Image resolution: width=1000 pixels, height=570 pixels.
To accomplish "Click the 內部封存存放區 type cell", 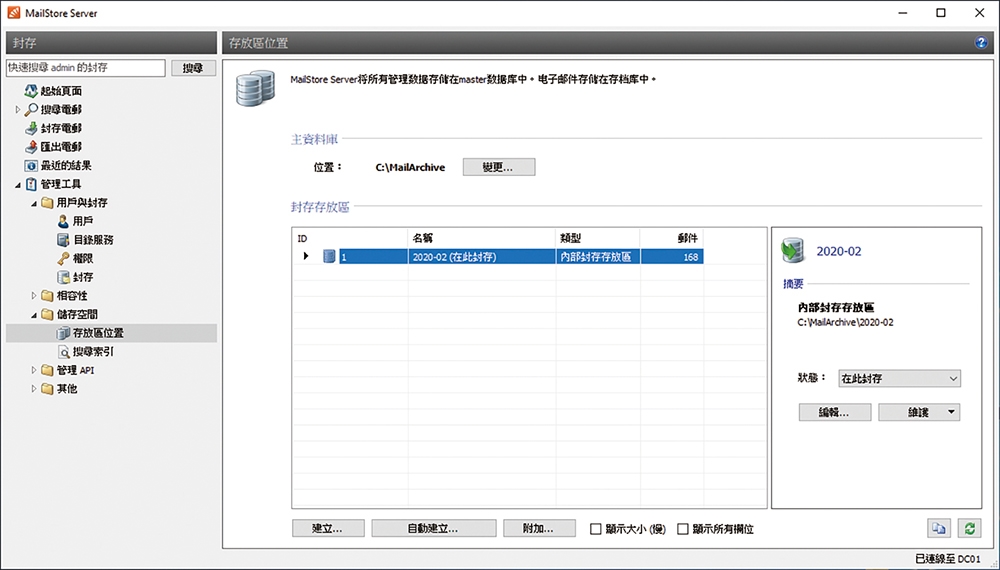I will (598, 257).
